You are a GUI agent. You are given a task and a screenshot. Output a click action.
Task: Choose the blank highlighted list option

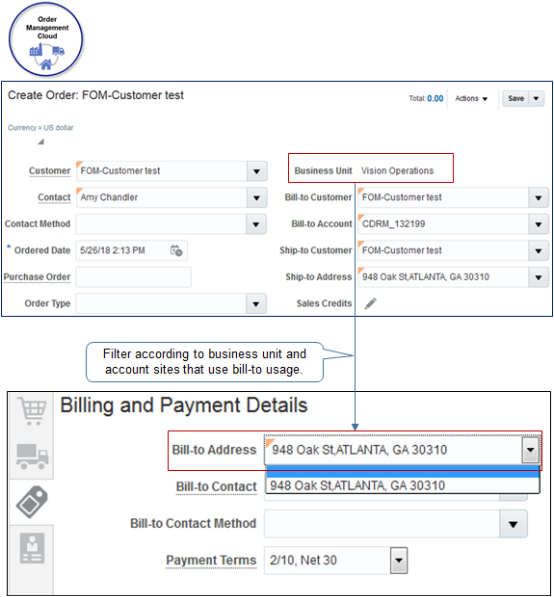(403, 471)
